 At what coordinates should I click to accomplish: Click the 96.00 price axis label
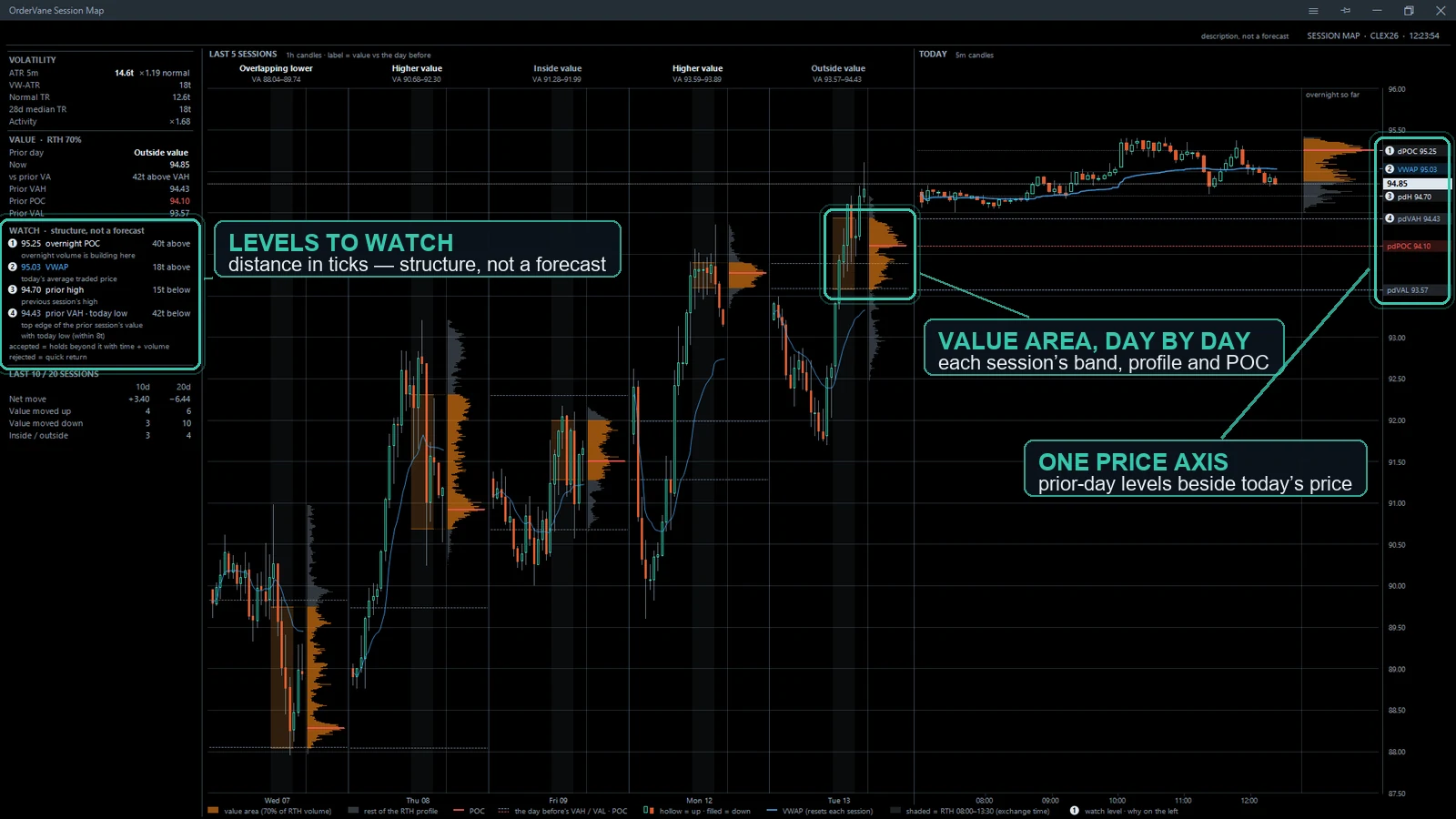pos(1396,89)
